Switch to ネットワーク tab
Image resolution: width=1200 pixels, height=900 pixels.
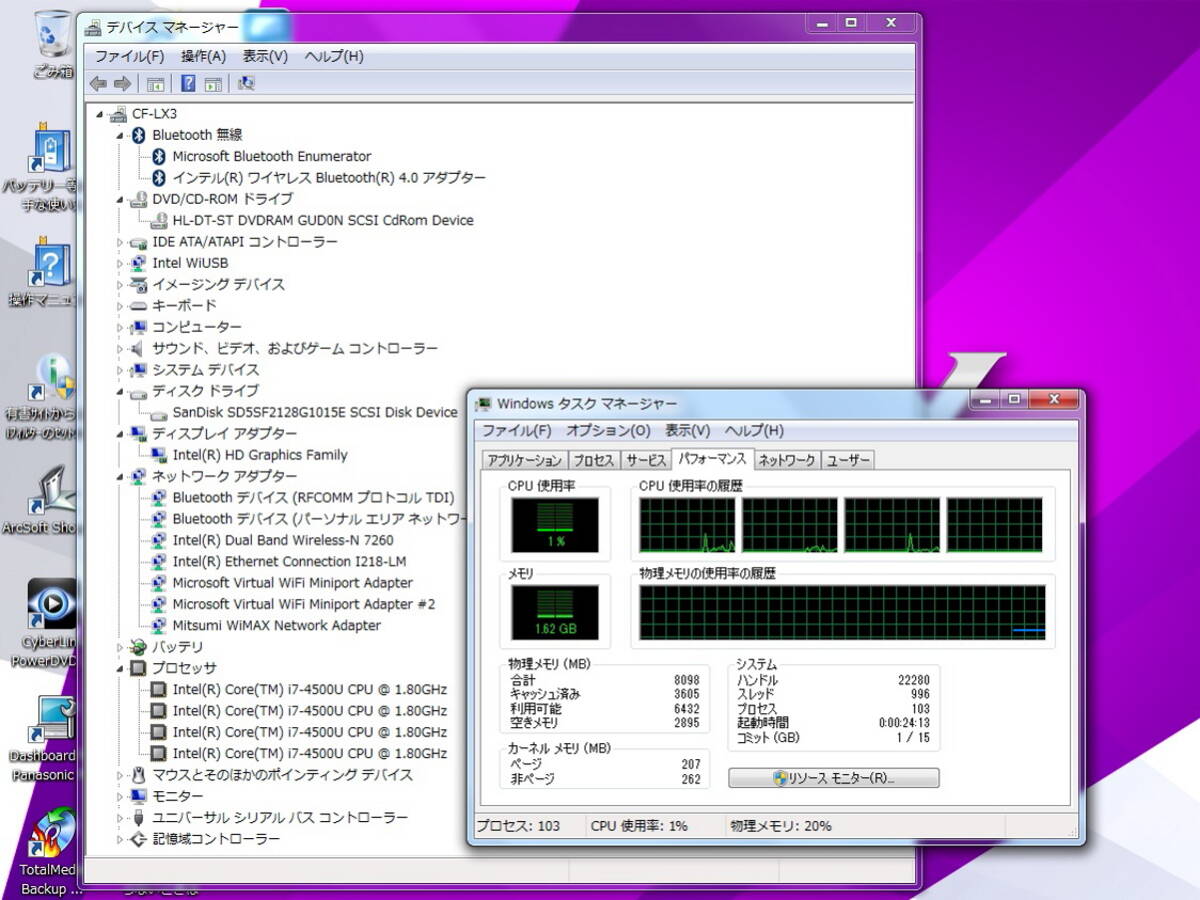click(787, 460)
